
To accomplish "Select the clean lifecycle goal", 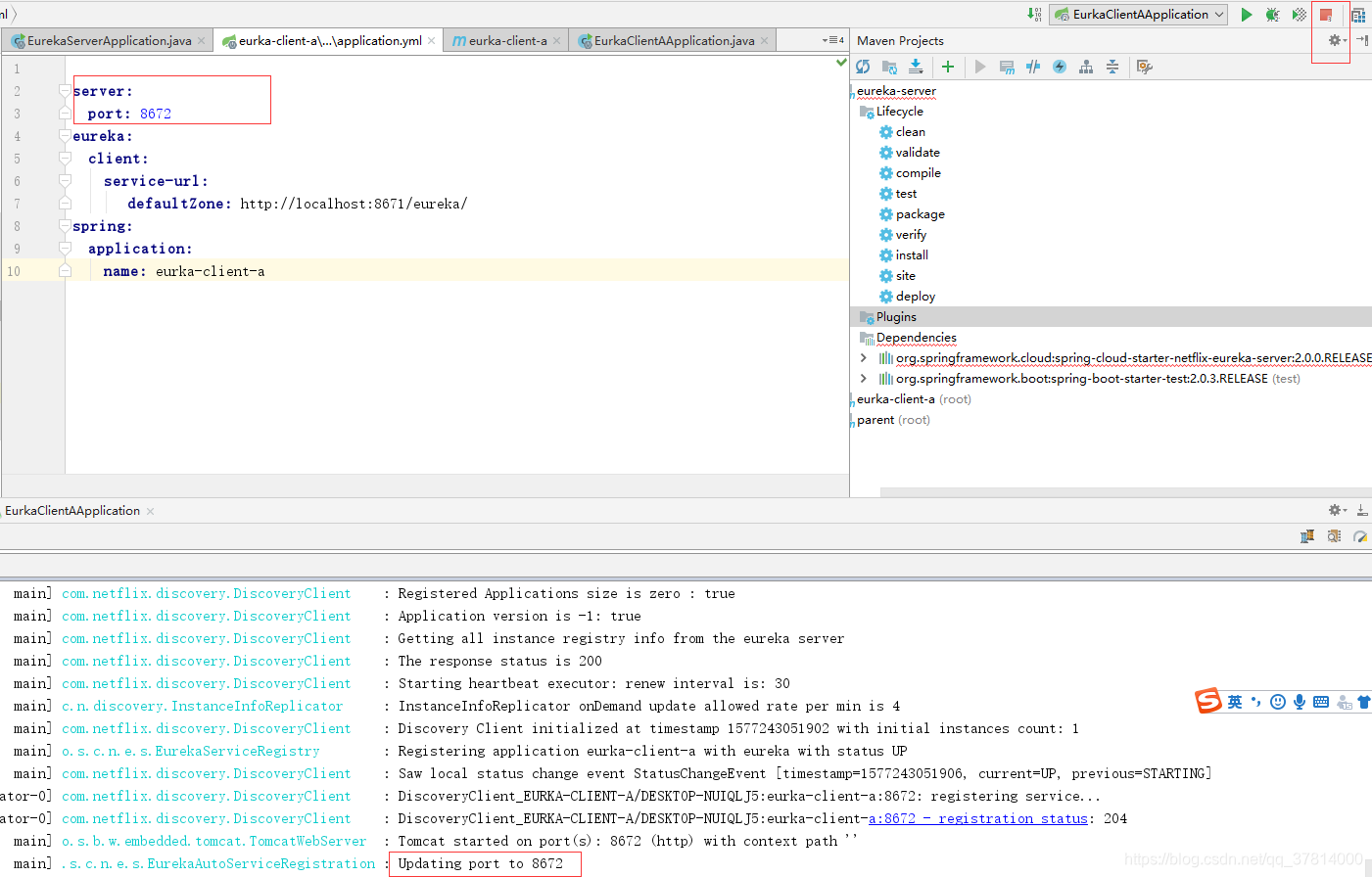I will pos(910,132).
